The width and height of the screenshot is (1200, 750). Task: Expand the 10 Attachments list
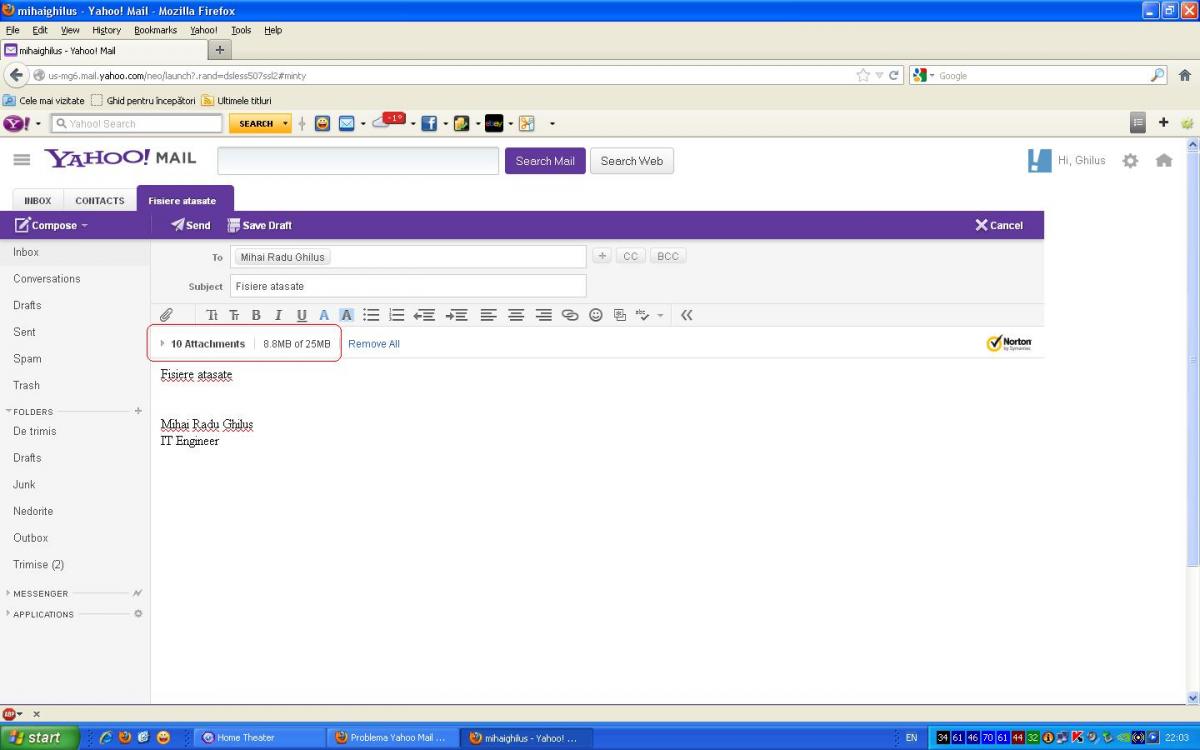tap(163, 344)
